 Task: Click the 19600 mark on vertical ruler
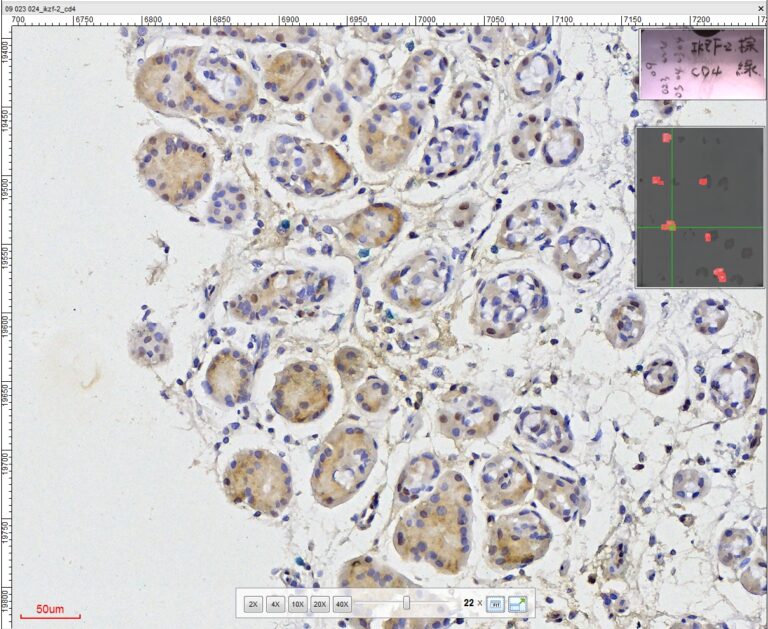pos(8,325)
